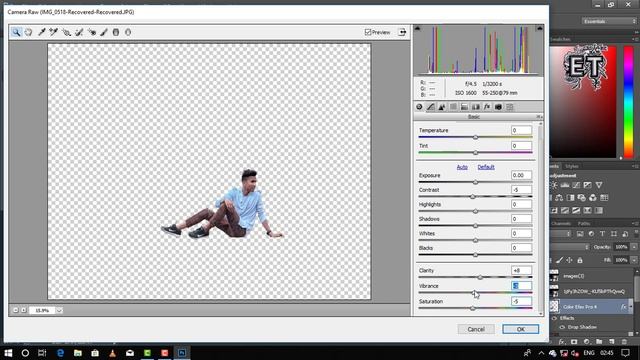
Task: Open the layer Opacity dropdown arrow
Action: click(634, 247)
